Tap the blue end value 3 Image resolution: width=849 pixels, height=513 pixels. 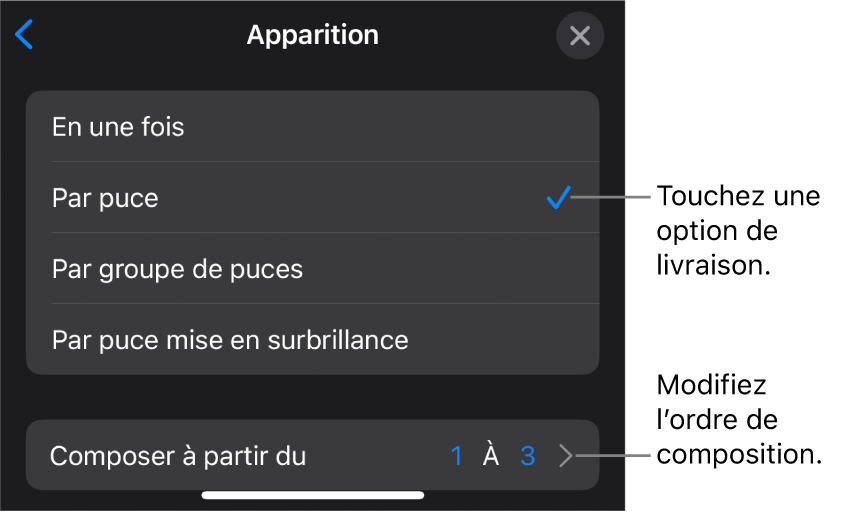tap(528, 457)
